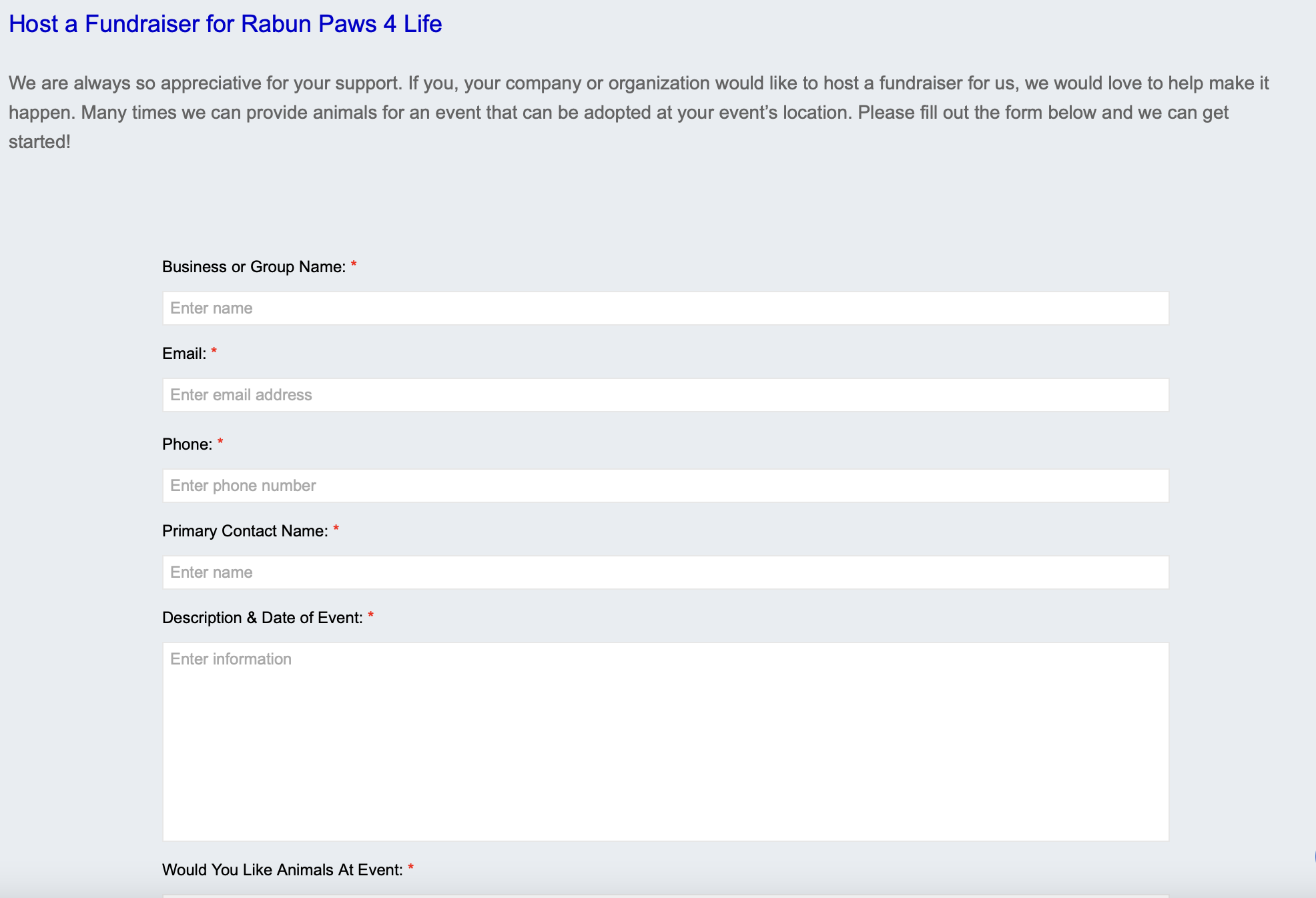Click the 'Business or Group Name:' label
The image size is (1316, 898).
(x=254, y=267)
